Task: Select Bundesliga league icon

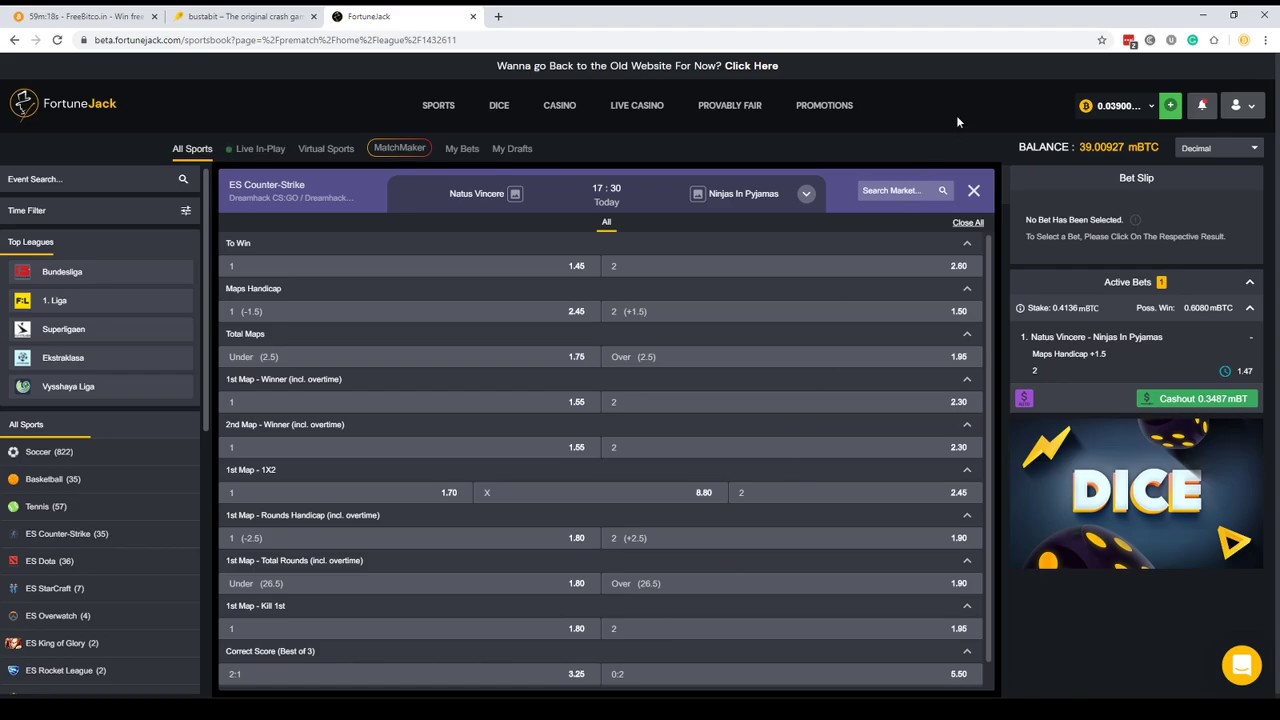Action: tap(23, 272)
